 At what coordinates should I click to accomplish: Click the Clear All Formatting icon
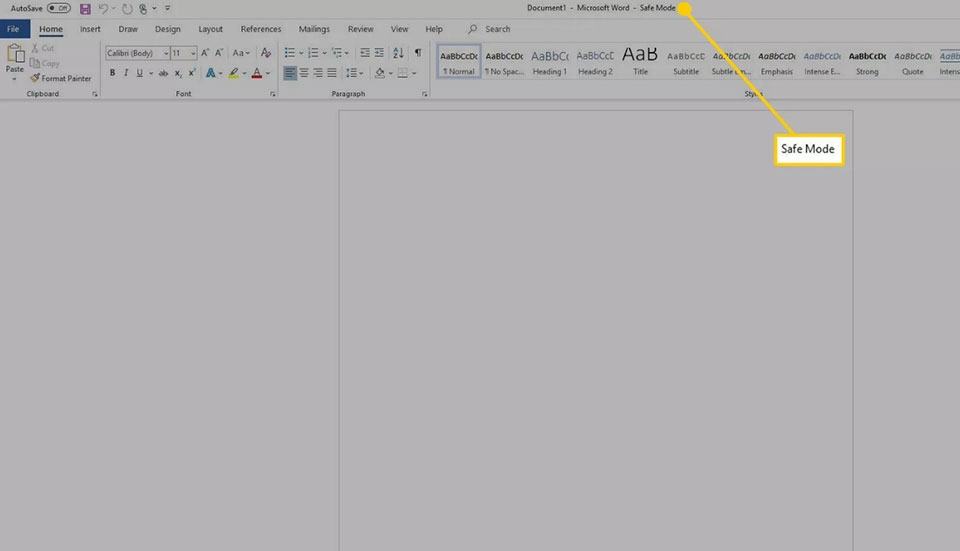(x=266, y=53)
